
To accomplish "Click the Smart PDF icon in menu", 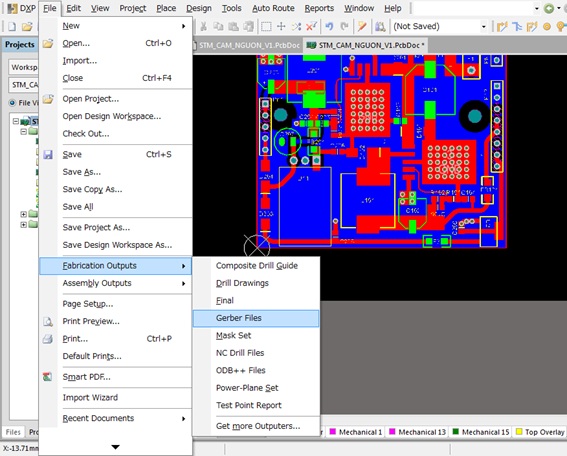I will click(x=48, y=377).
